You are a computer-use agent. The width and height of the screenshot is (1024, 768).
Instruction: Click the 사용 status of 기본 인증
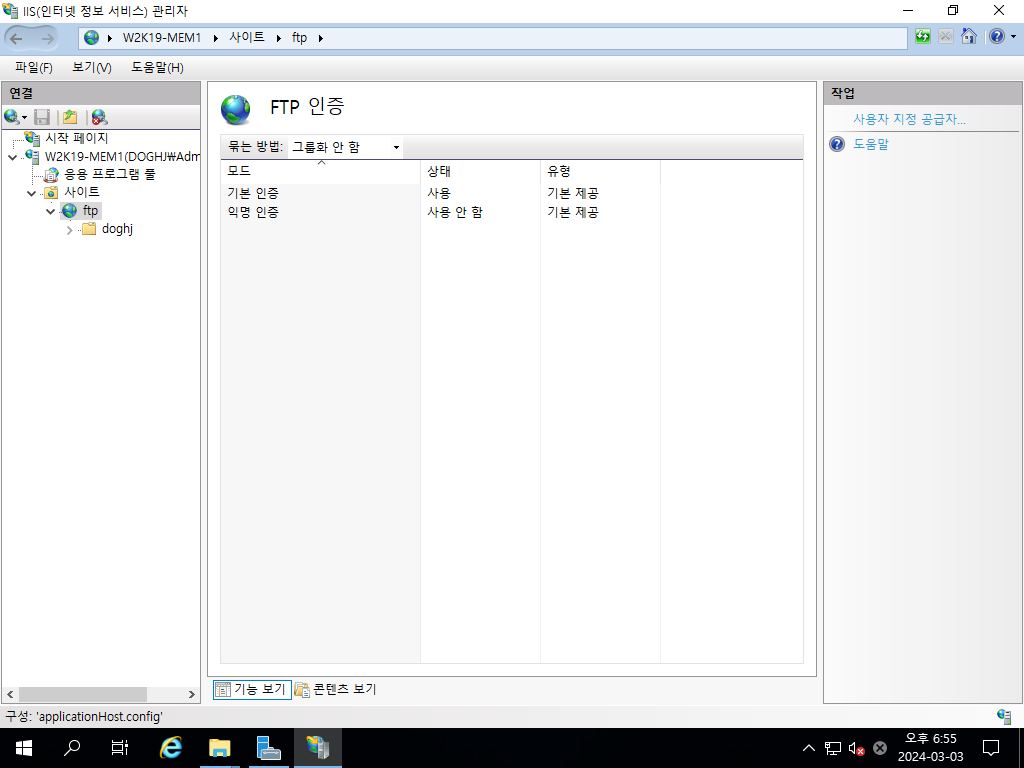click(439, 193)
